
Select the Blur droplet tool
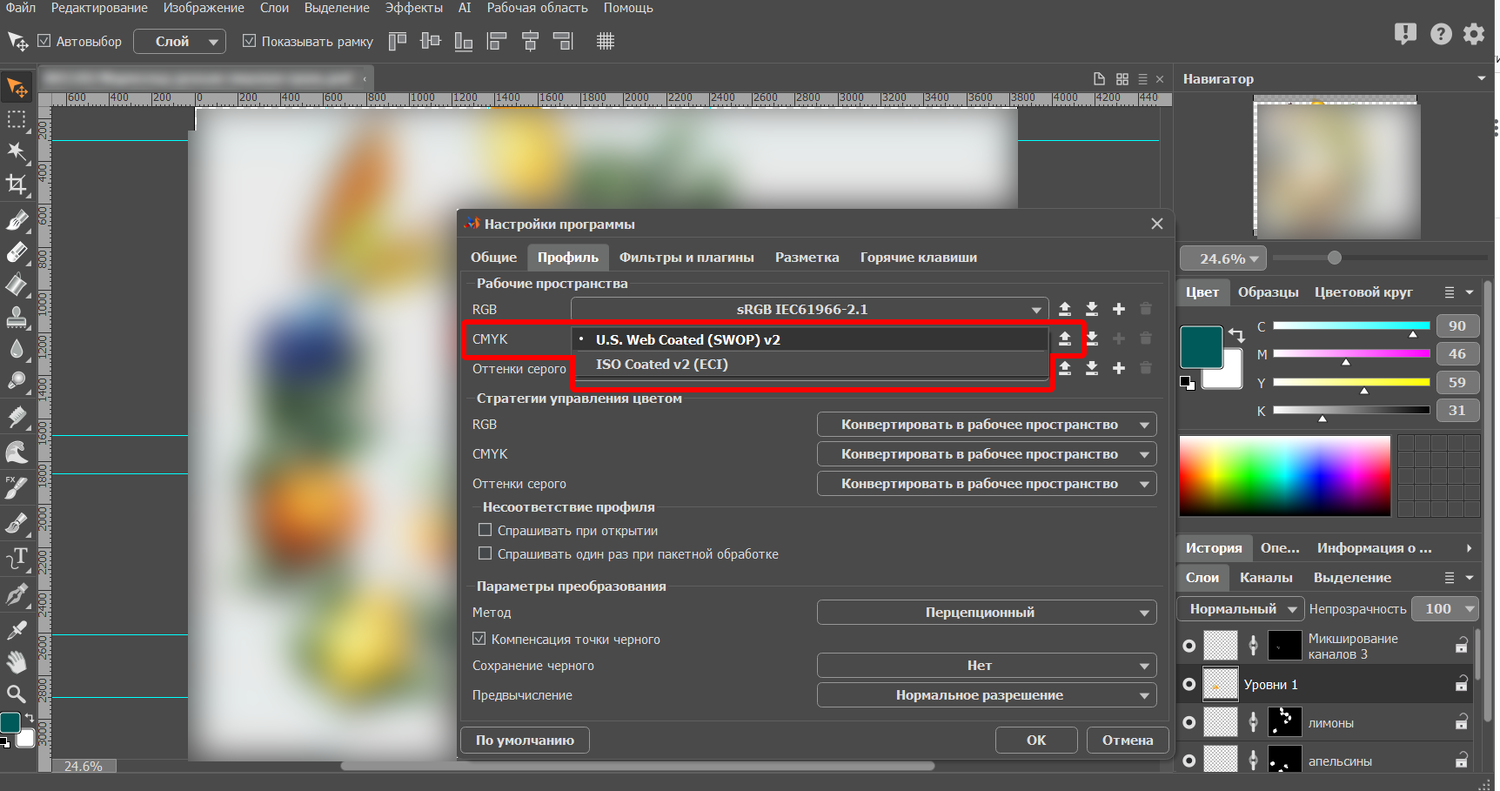(17, 349)
